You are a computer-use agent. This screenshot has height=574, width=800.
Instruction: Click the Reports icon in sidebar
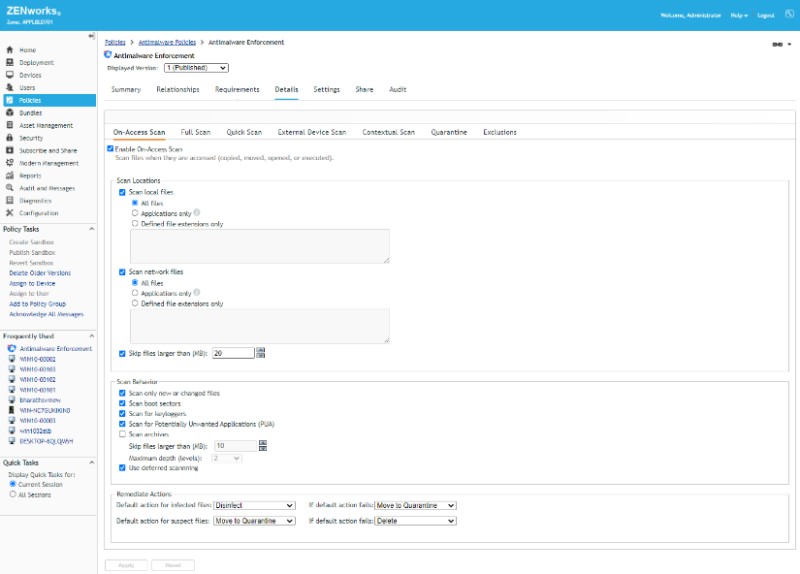(9, 176)
